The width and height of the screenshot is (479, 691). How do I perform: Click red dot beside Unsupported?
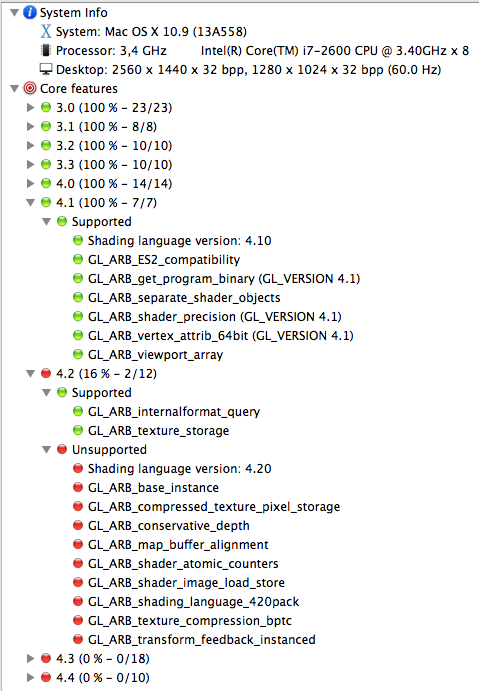pos(62,449)
